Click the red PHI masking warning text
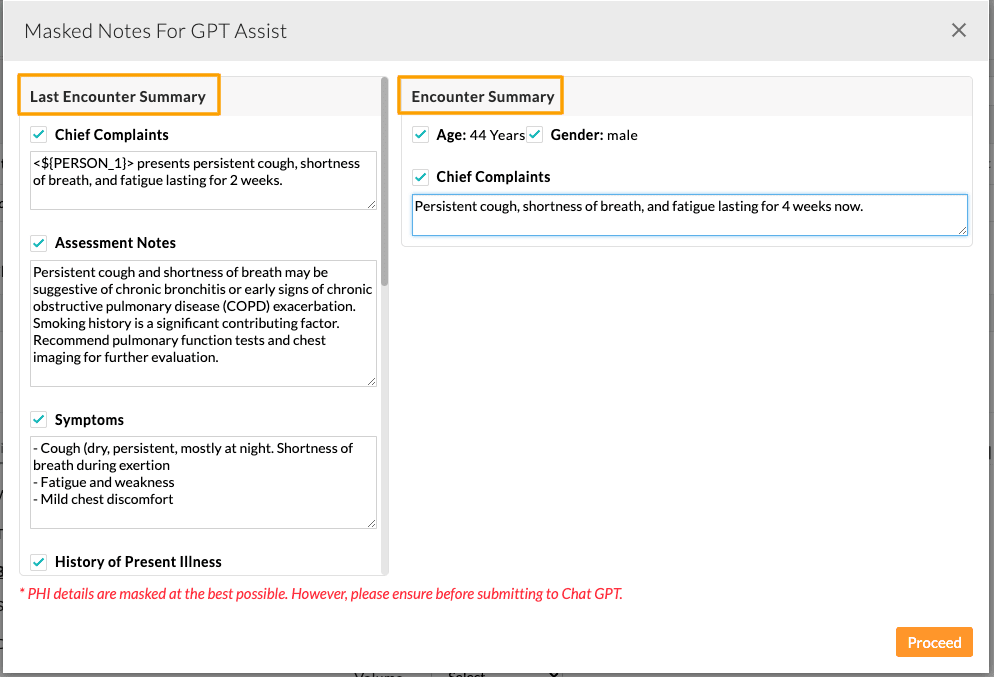The image size is (994, 677). pyautogui.click(x=320, y=593)
